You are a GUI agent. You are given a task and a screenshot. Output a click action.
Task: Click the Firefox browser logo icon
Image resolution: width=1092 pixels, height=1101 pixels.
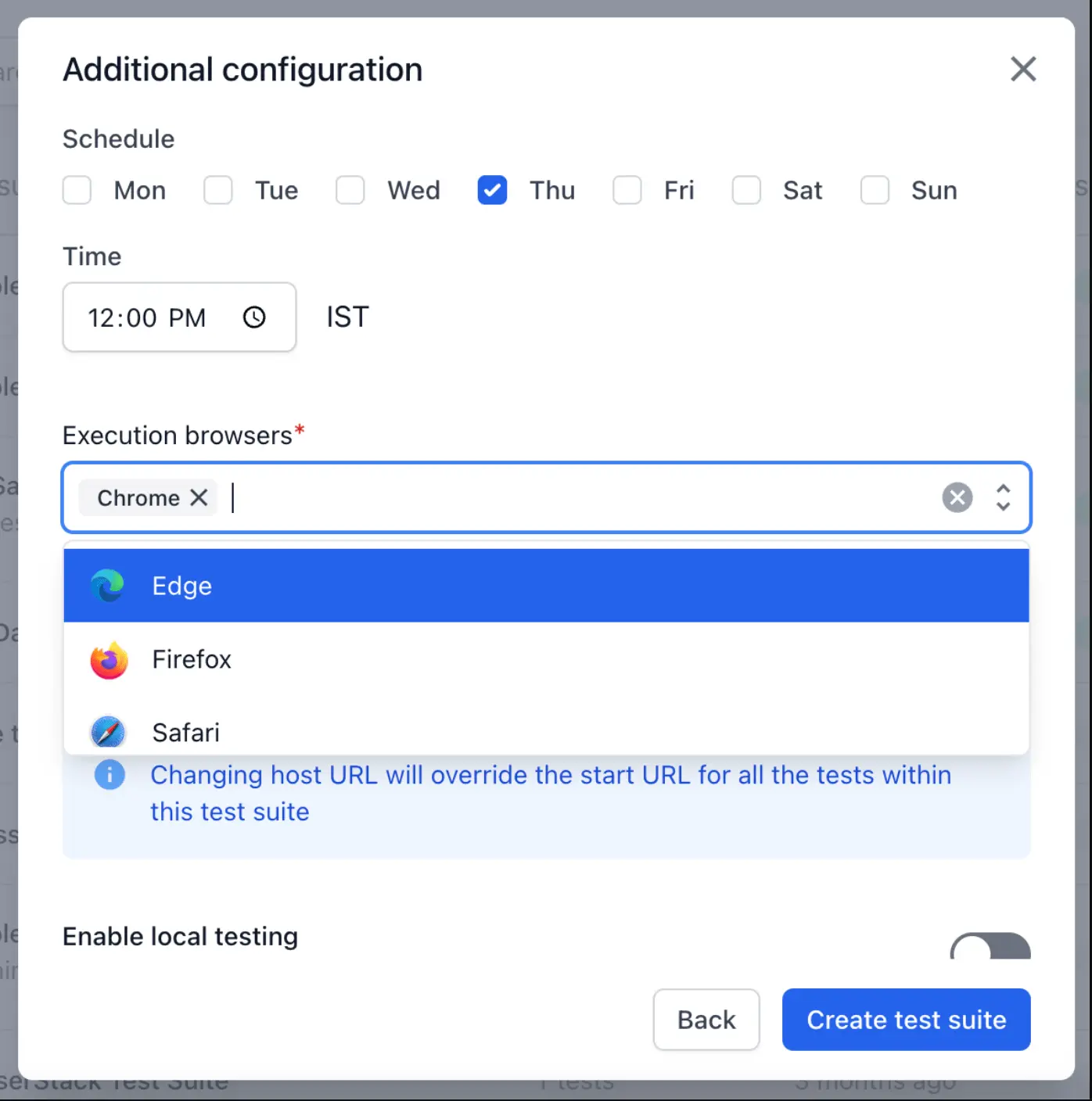(109, 660)
